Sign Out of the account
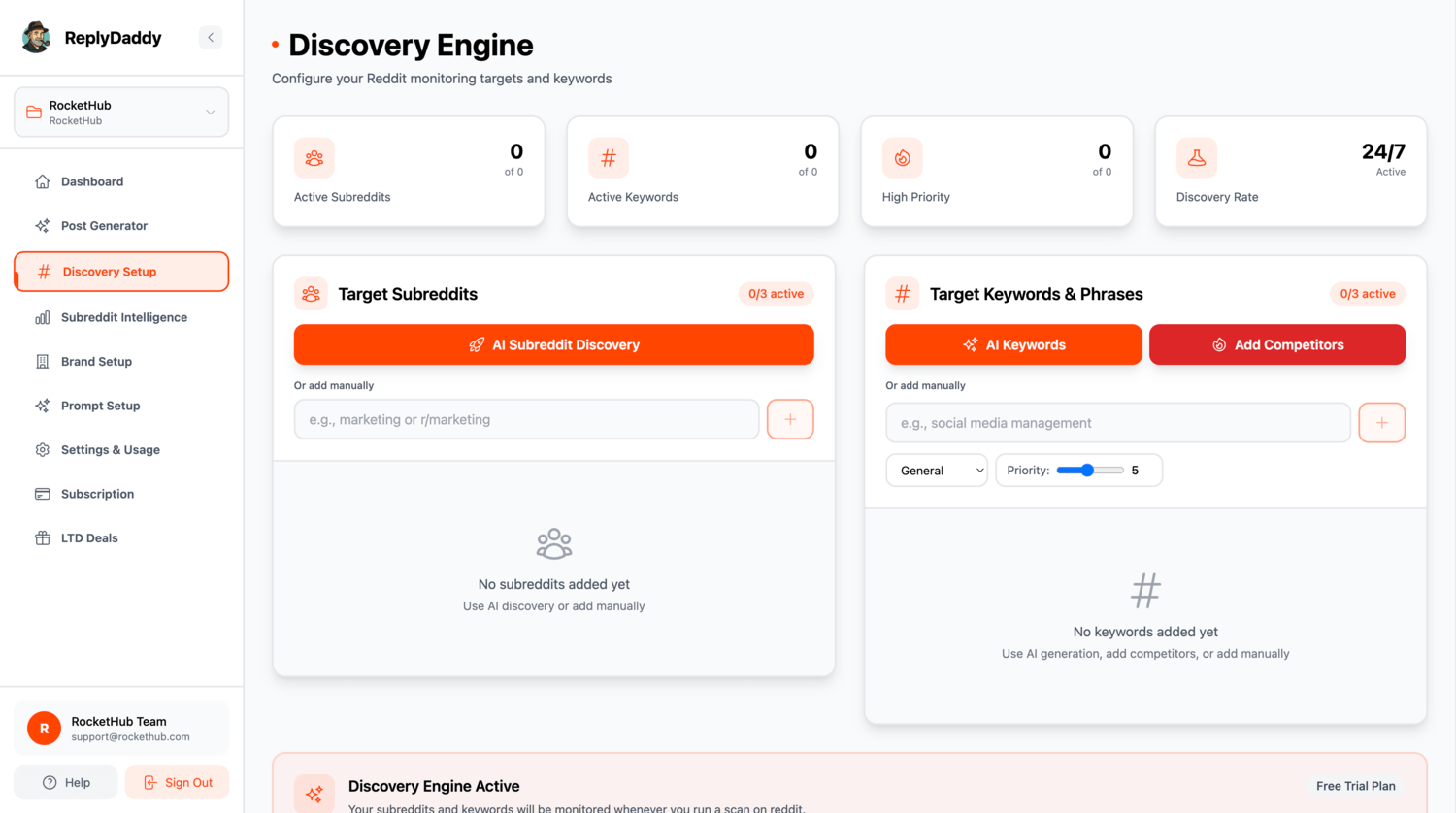 click(177, 783)
